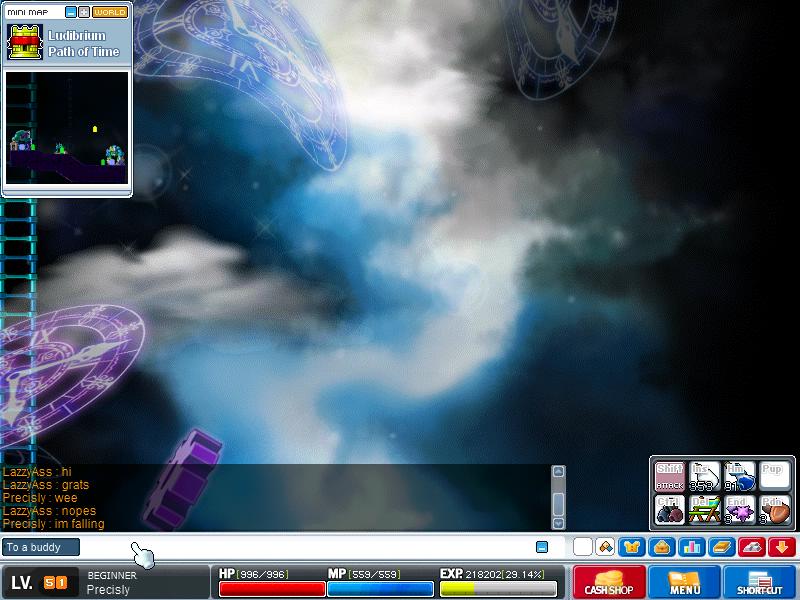Click the Shift ATTACK quickslot

coord(669,477)
